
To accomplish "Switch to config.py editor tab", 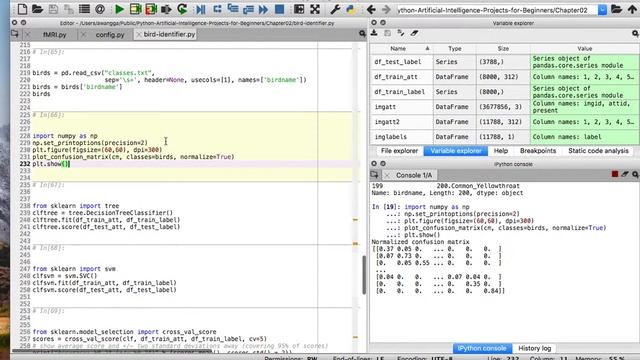I will click(110, 35).
